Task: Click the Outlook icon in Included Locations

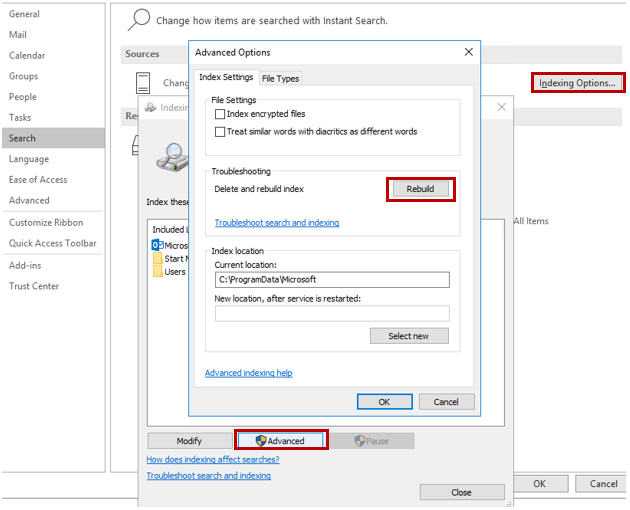Action: (x=158, y=245)
